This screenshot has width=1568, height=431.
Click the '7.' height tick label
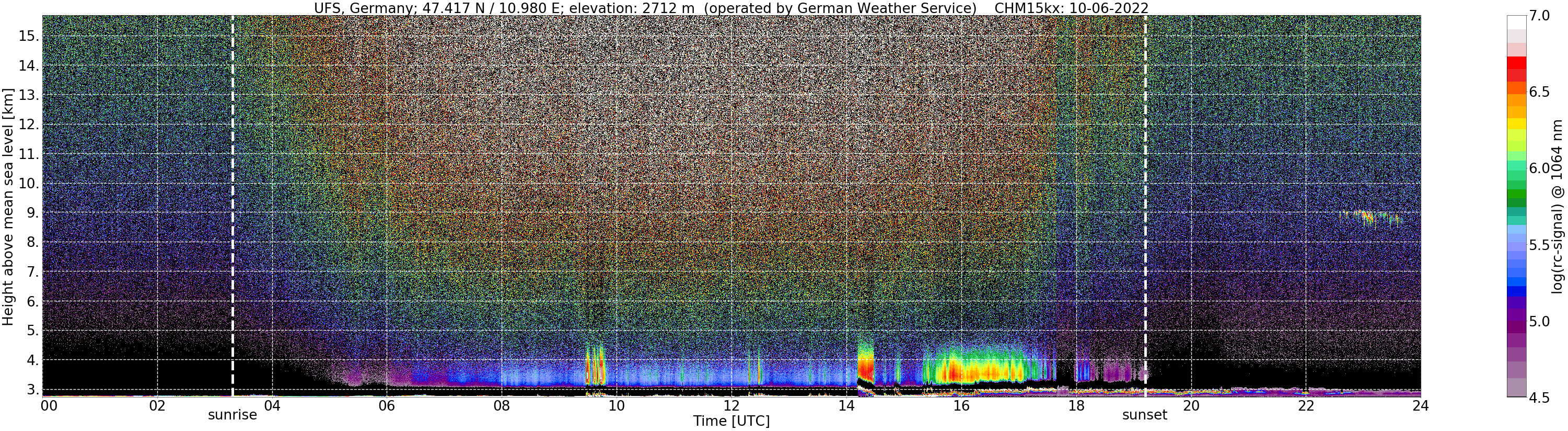tap(32, 272)
